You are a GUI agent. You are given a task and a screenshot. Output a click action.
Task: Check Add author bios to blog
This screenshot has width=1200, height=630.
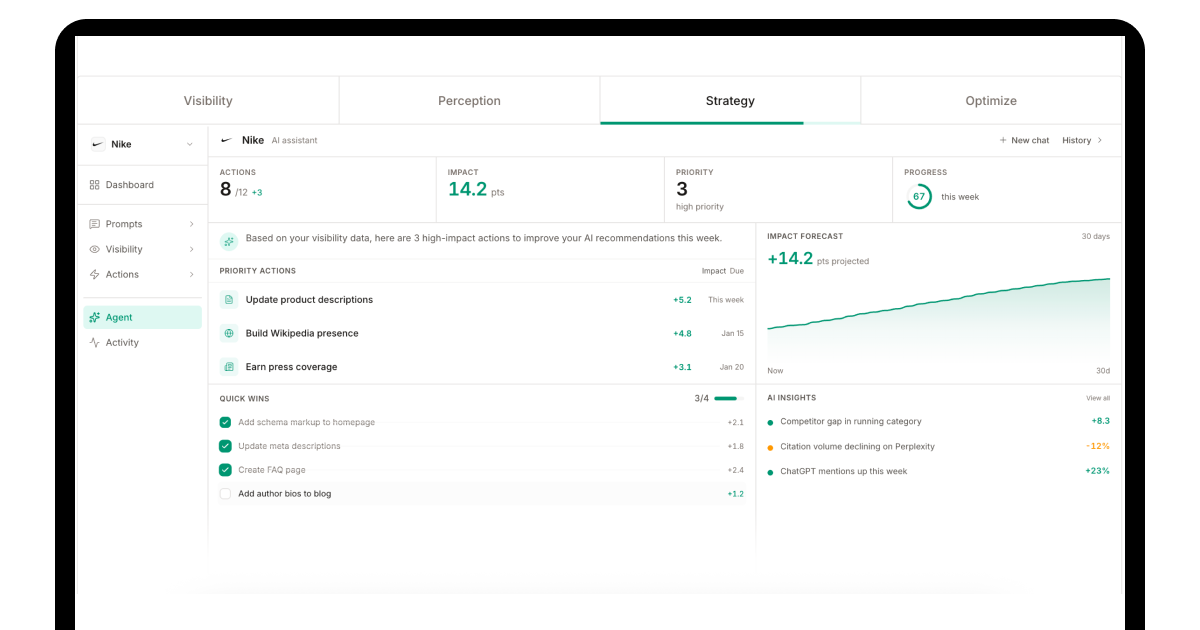pyautogui.click(x=225, y=494)
